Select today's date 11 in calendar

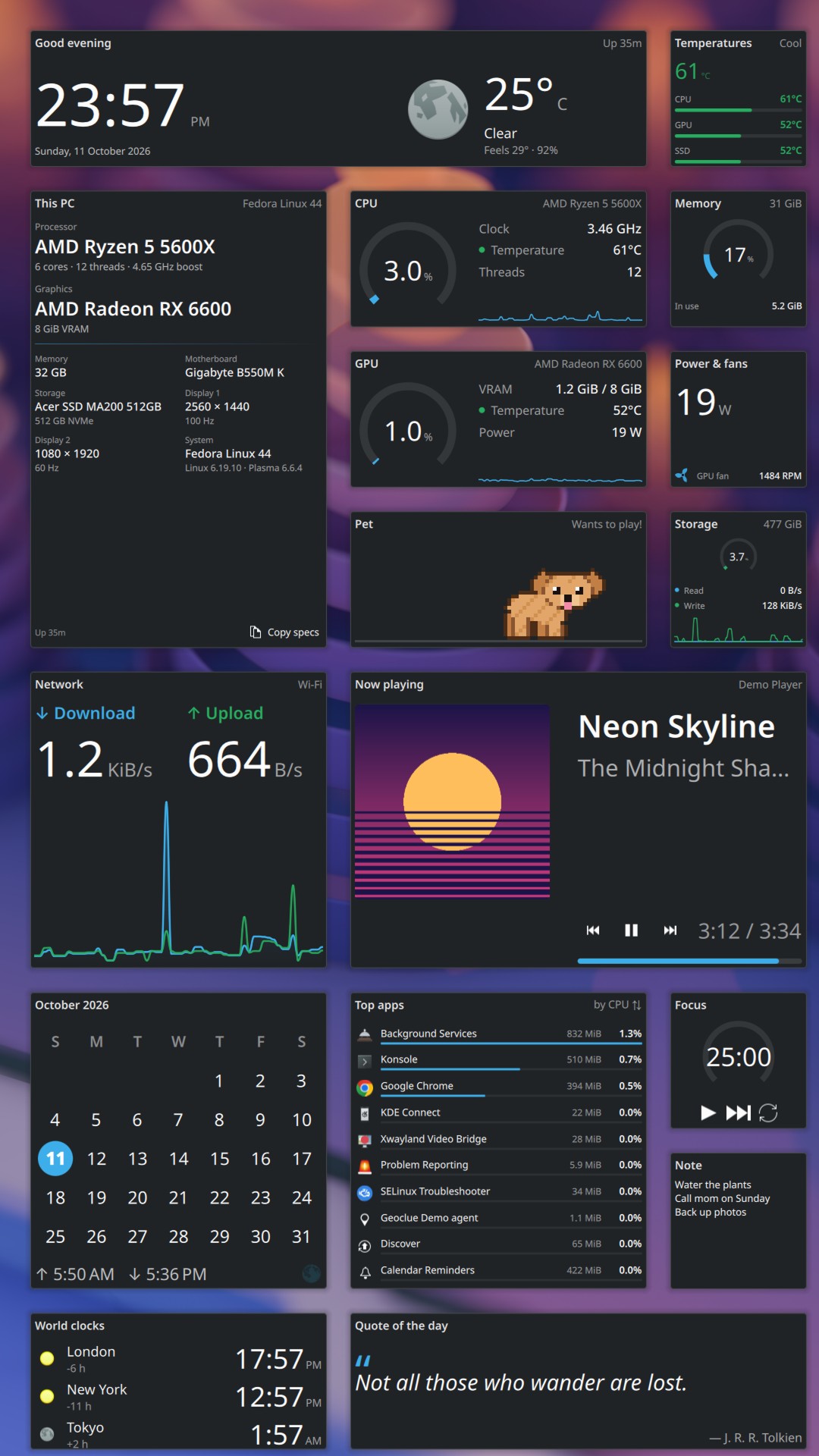point(55,1159)
